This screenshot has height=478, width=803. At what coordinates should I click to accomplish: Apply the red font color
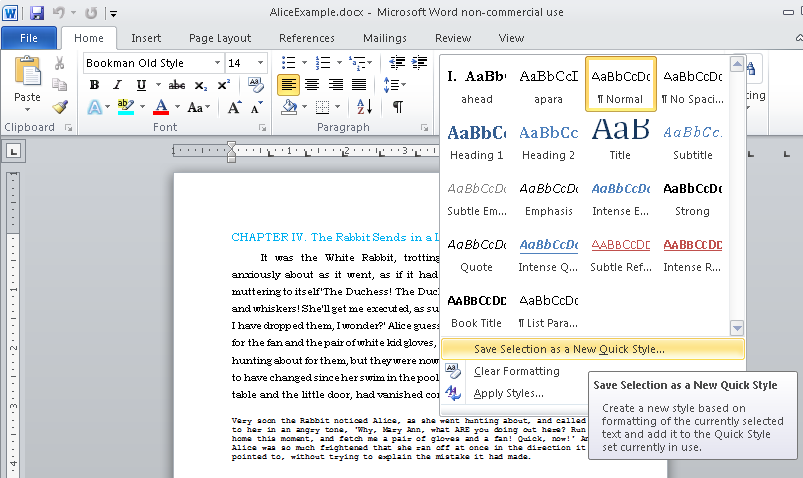tap(161, 107)
